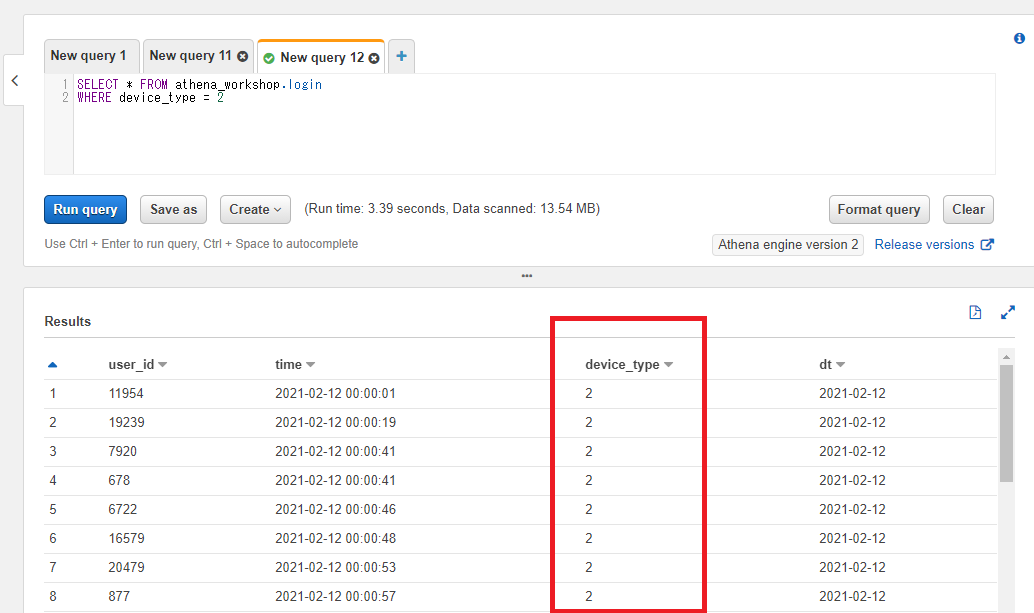The height and width of the screenshot is (613, 1034).
Task: Run the current SQL query
Action: (85, 209)
